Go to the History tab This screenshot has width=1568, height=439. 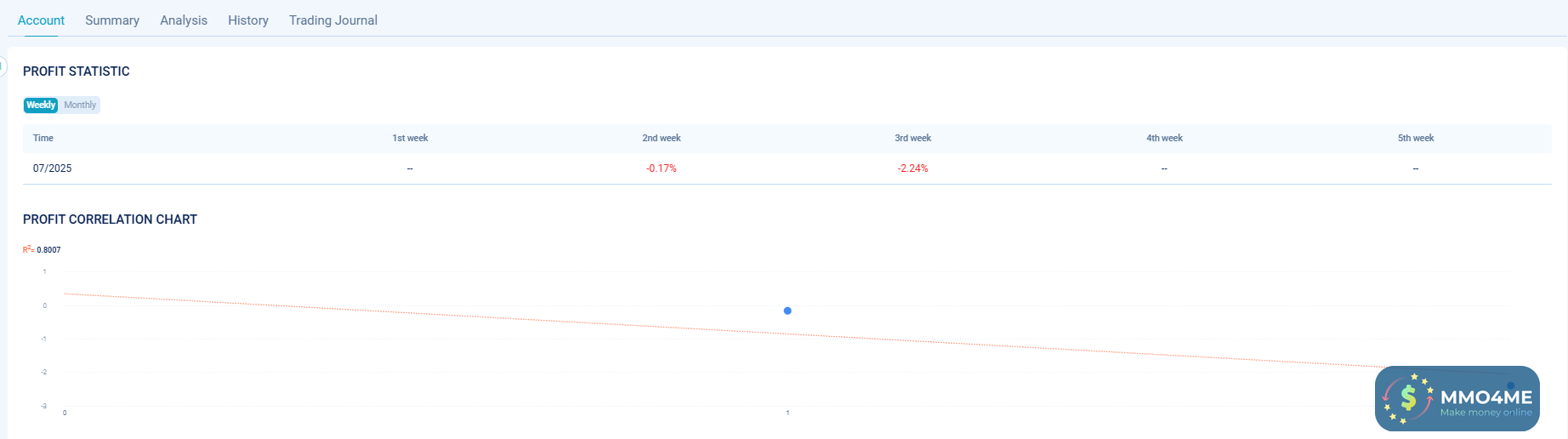tap(248, 20)
